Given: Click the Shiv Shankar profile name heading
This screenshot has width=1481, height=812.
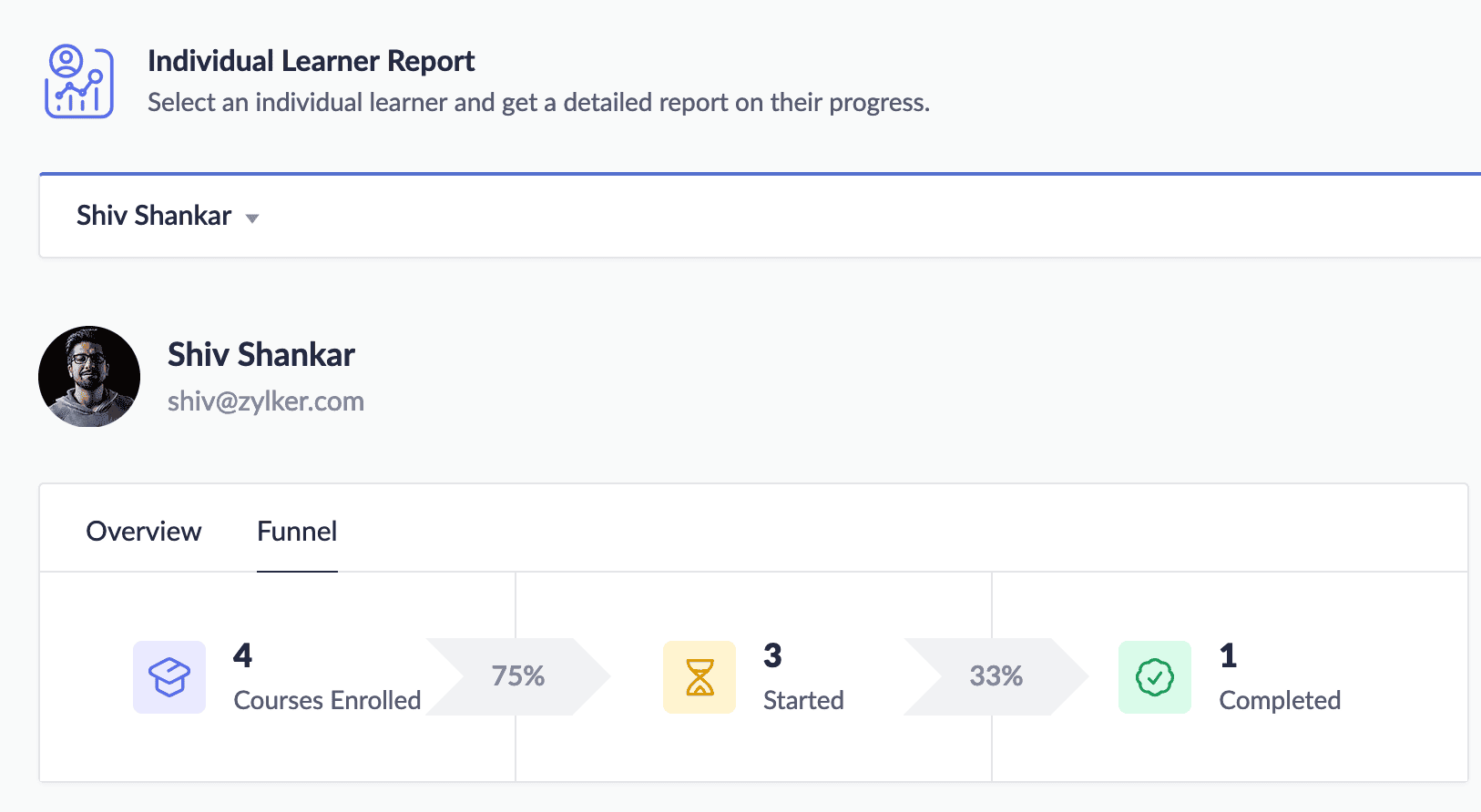Looking at the screenshot, I should point(261,355).
